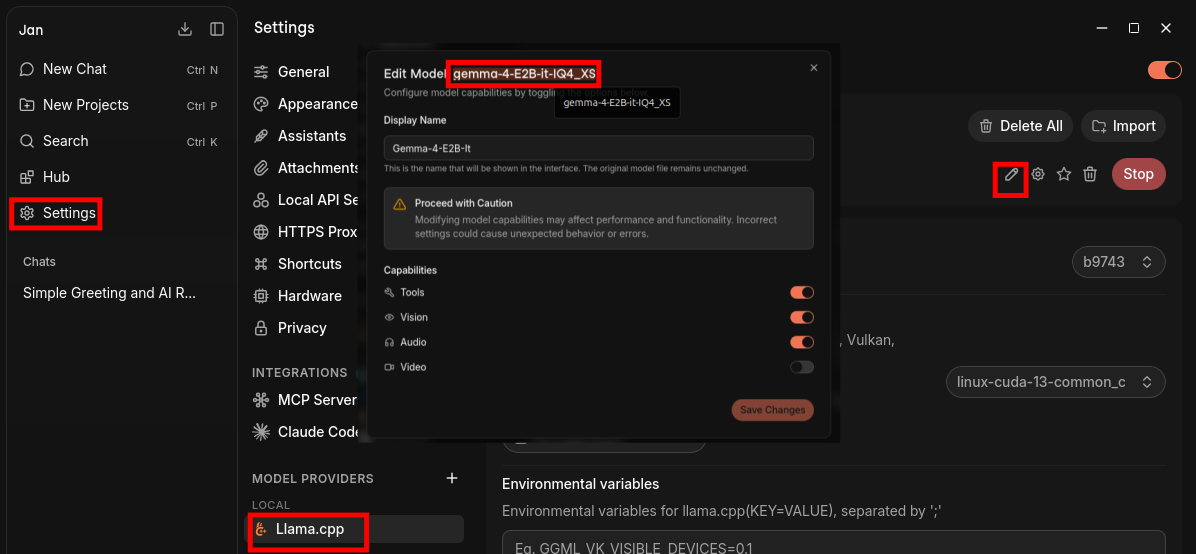The width and height of the screenshot is (1196, 554).
Task: Close the Edit Model dialog
Action: [814, 68]
